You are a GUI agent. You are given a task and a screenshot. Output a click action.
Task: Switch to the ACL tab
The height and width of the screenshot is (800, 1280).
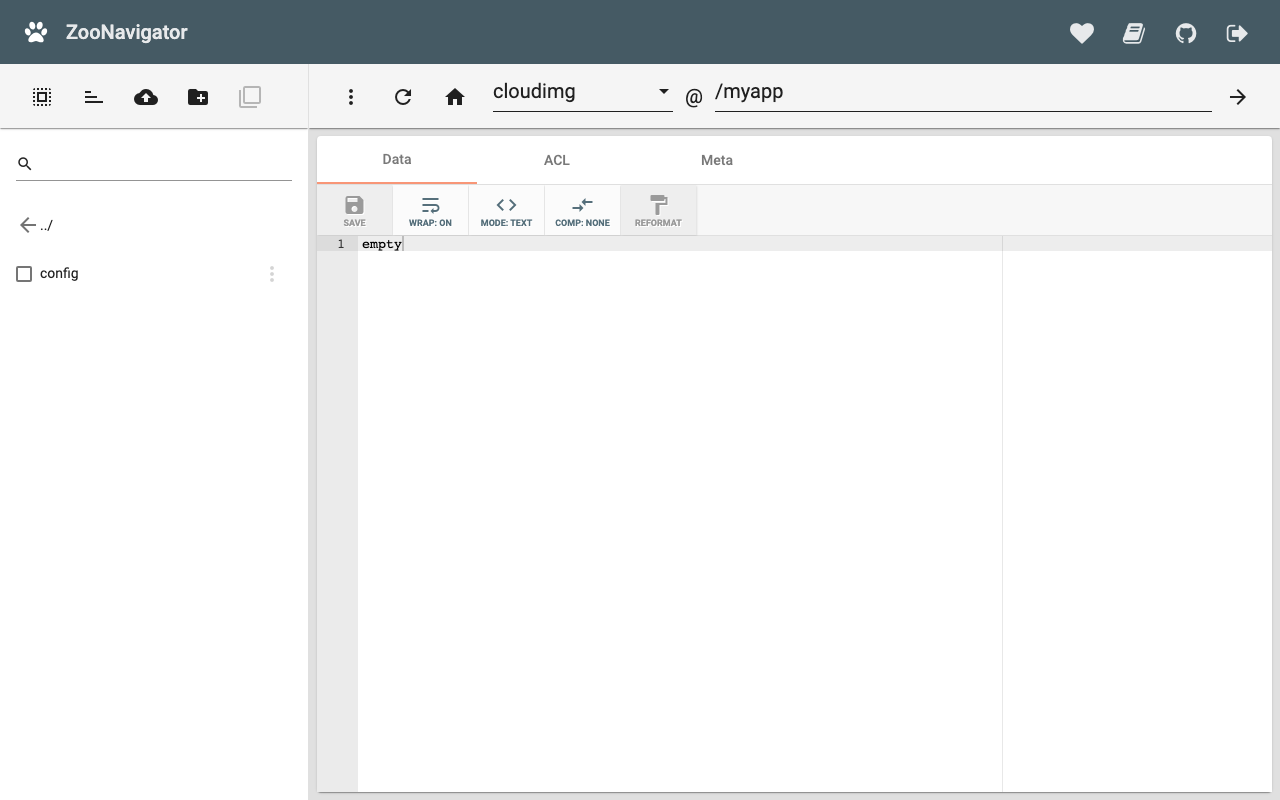[x=557, y=160]
